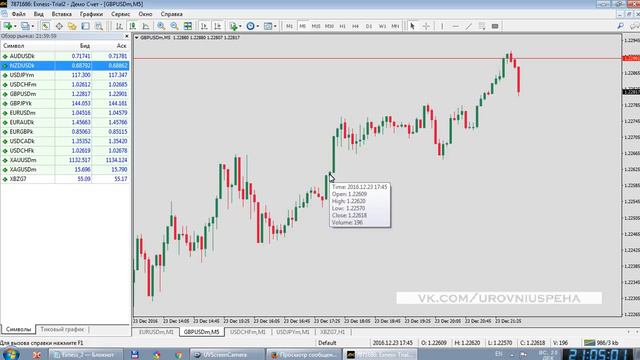640x360 pixels.
Task: Open the Окно menu
Action: pos(145,14)
